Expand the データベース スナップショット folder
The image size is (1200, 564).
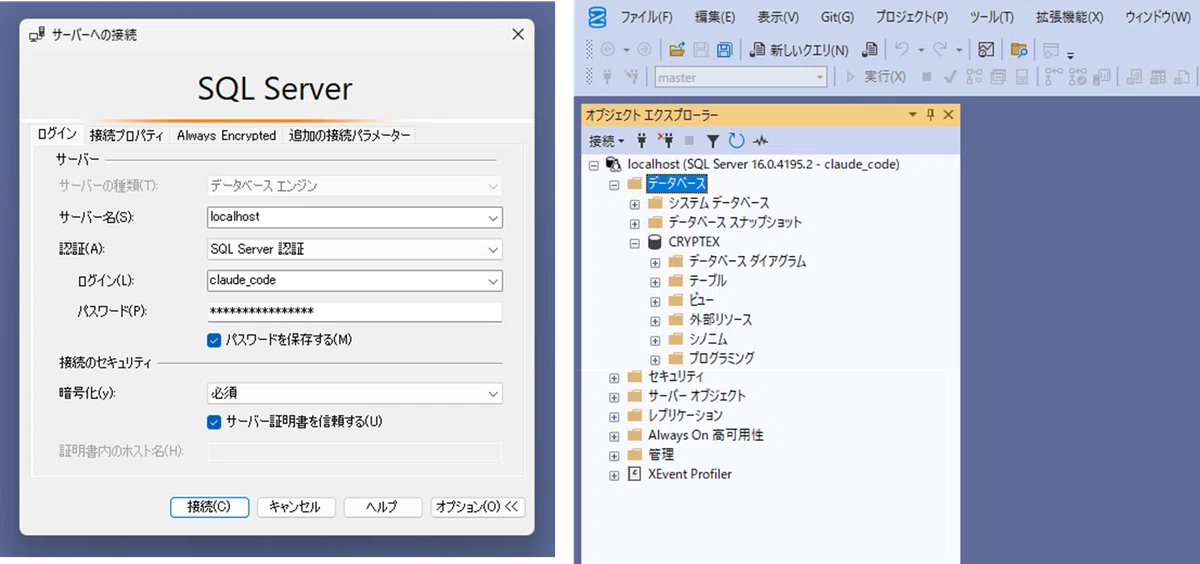click(x=635, y=223)
